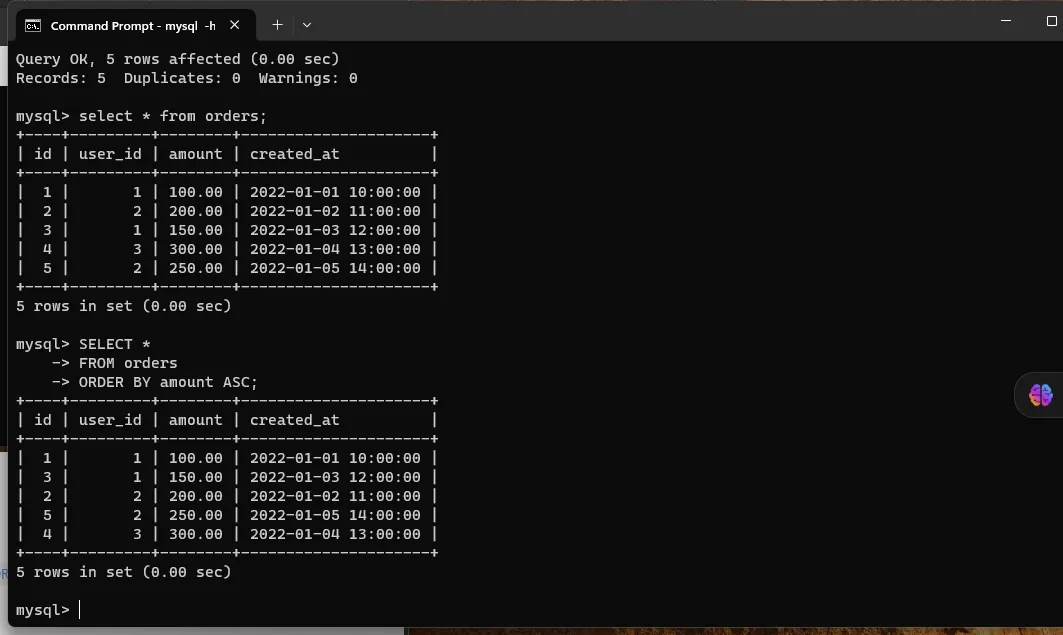This screenshot has height=635, width=1063.
Task: Click created_at header in the sorted table
Action: (x=294, y=420)
